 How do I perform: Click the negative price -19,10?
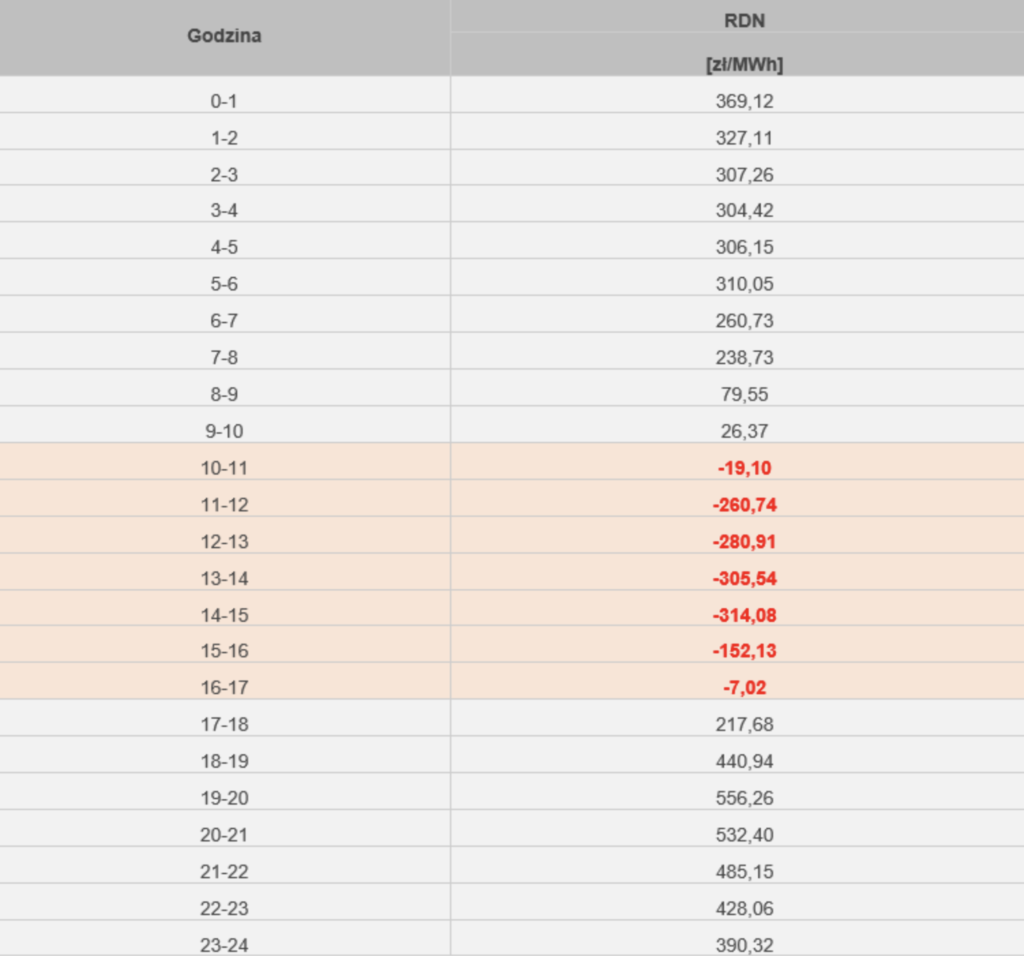click(744, 468)
